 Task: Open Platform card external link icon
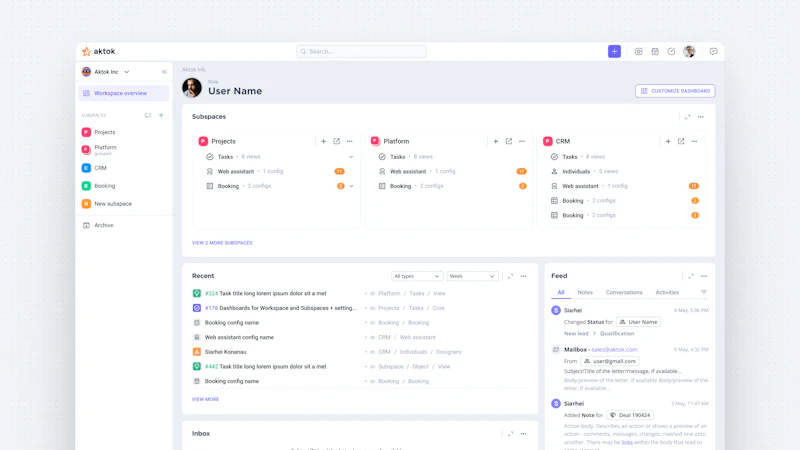(509, 141)
